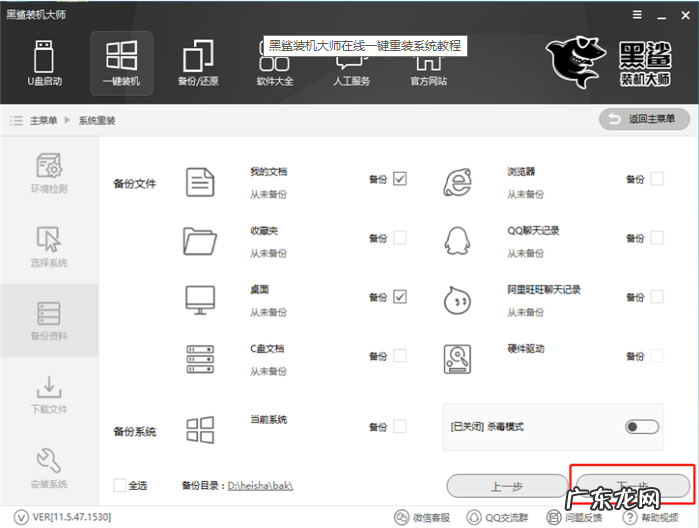Click 主菜单 breadcrumb
This screenshot has height=528, width=699.
(43, 120)
